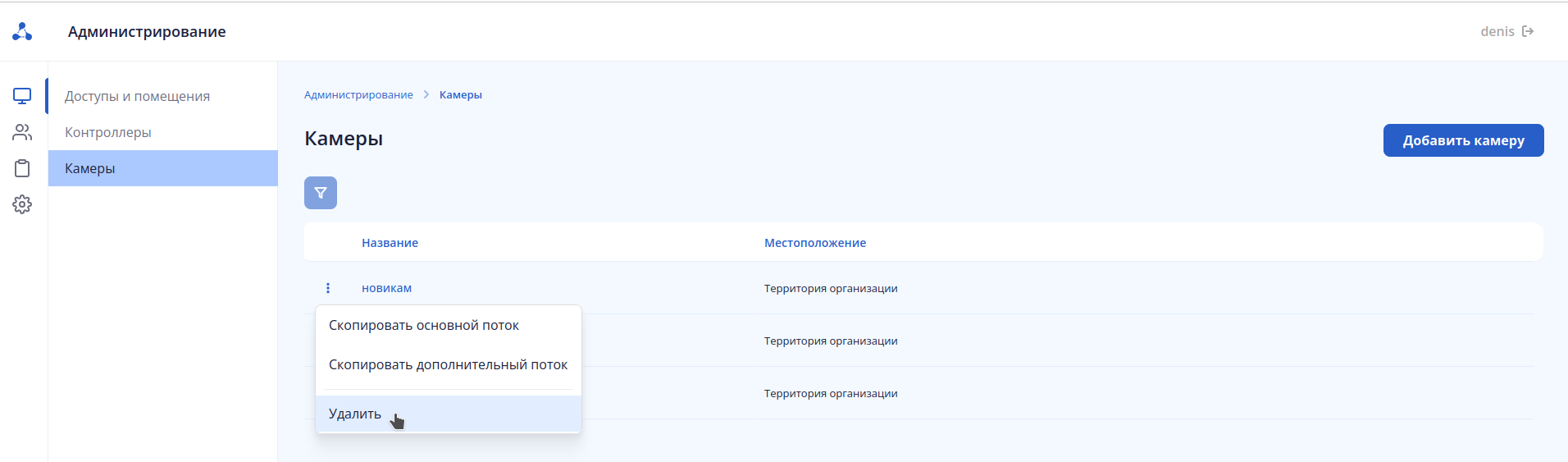Click Добавить камеру button
The height and width of the screenshot is (462, 1568).
click(x=1463, y=140)
